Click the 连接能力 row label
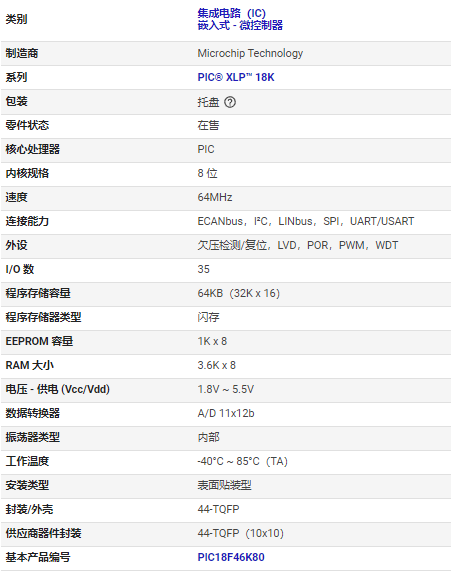This screenshot has height=573, width=451. click(27, 221)
